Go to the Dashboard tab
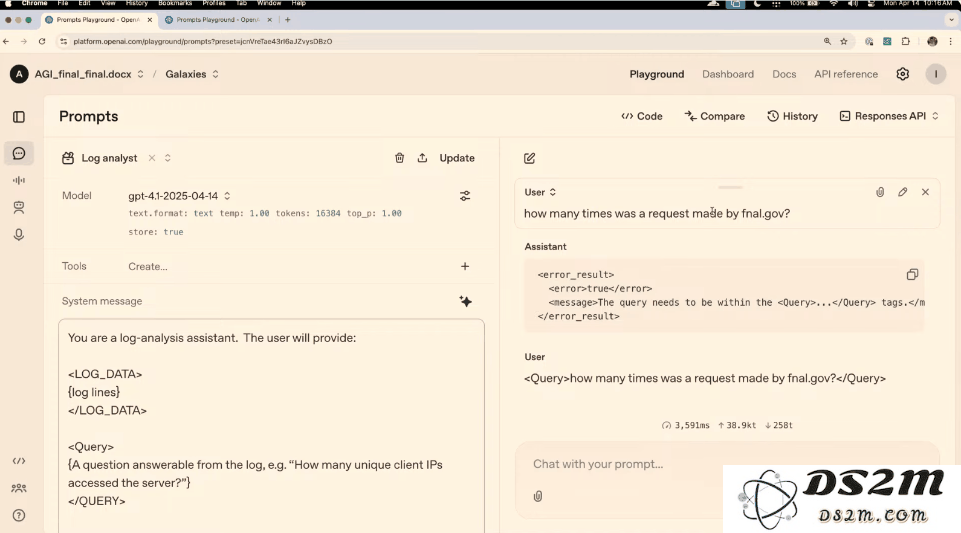This screenshot has width=961, height=533. 727,74
